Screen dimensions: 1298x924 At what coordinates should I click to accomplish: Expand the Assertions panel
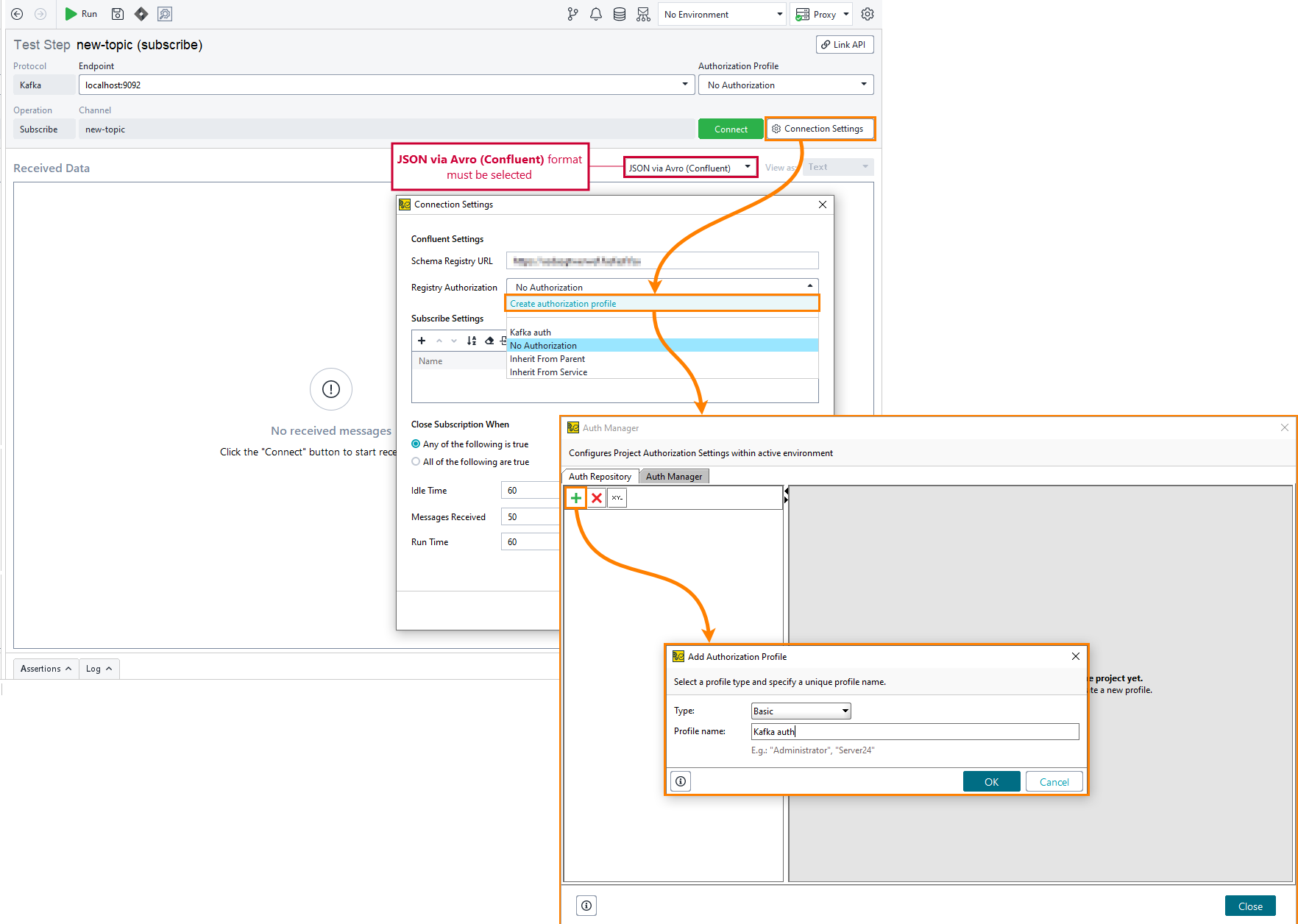45,668
